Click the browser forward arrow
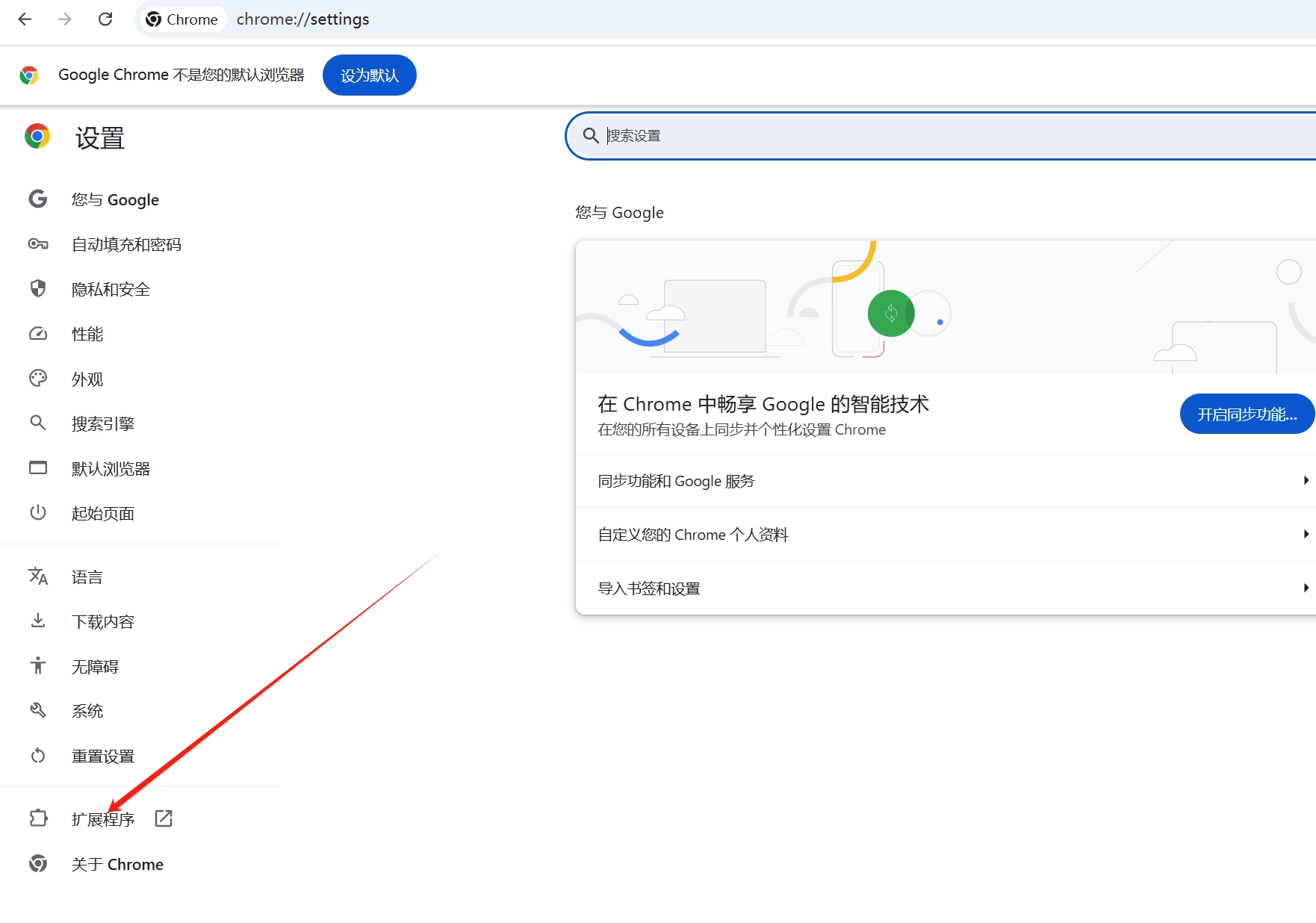This screenshot has width=1316, height=923. 65,19
